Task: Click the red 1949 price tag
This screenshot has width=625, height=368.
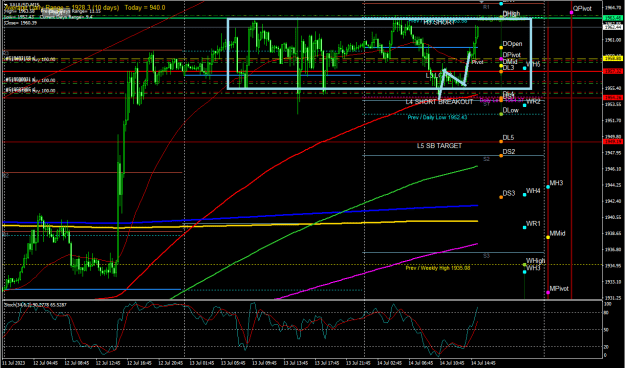Action: (613, 142)
